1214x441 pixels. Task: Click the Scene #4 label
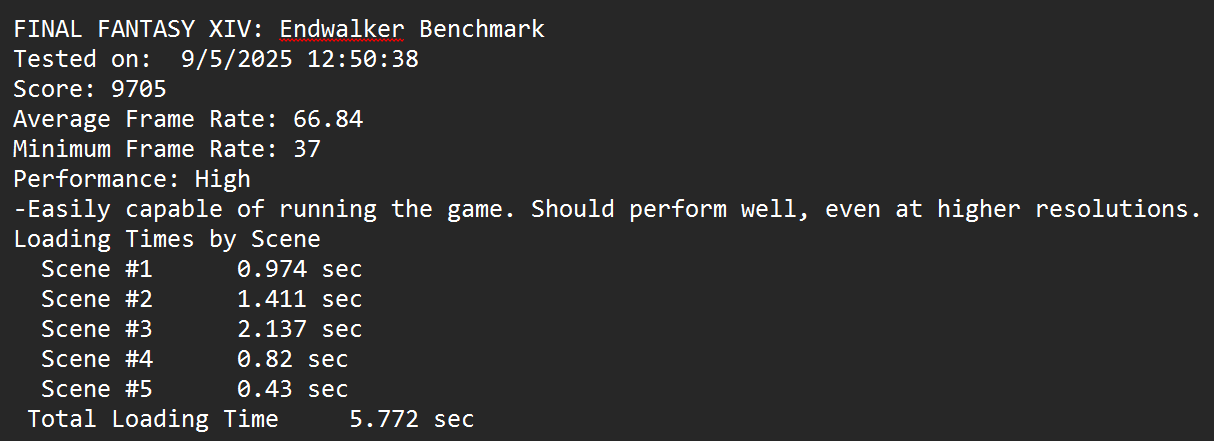pos(97,359)
